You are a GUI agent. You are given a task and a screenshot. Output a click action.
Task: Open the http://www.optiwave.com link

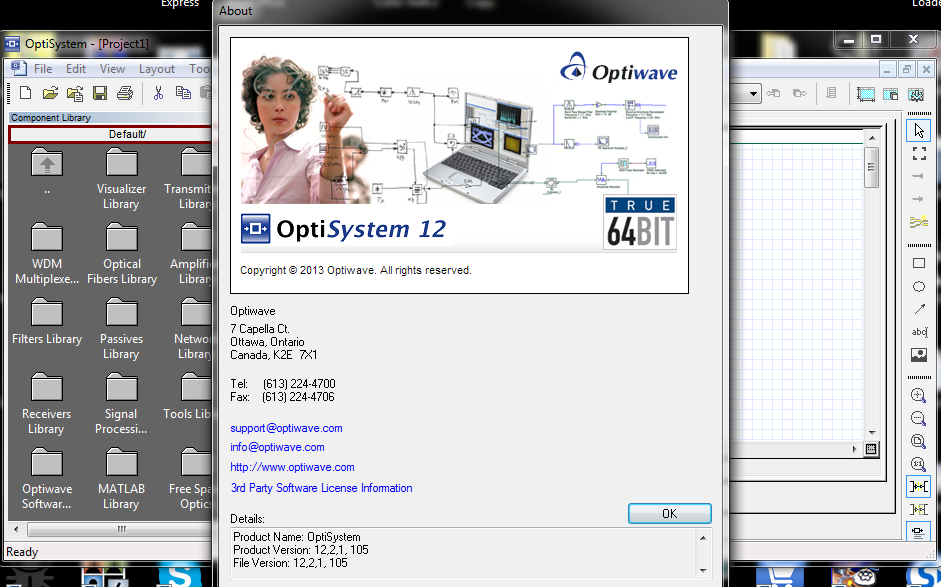click(x=292, y=467)
